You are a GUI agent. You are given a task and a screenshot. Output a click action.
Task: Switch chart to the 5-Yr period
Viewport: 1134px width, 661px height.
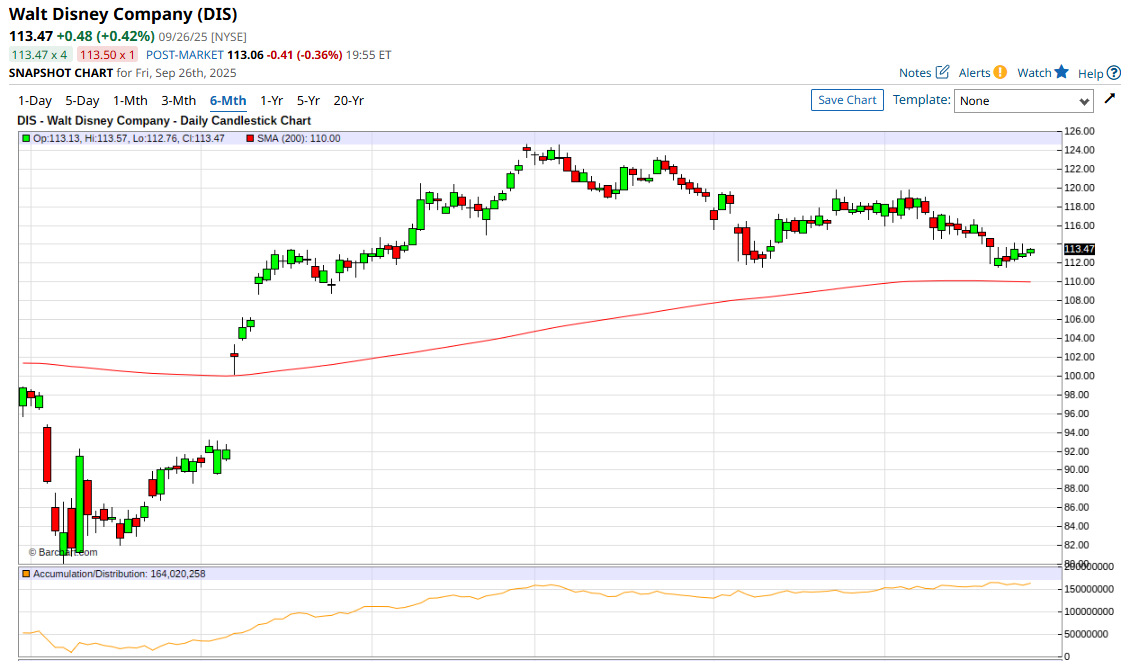click(308, 101)
